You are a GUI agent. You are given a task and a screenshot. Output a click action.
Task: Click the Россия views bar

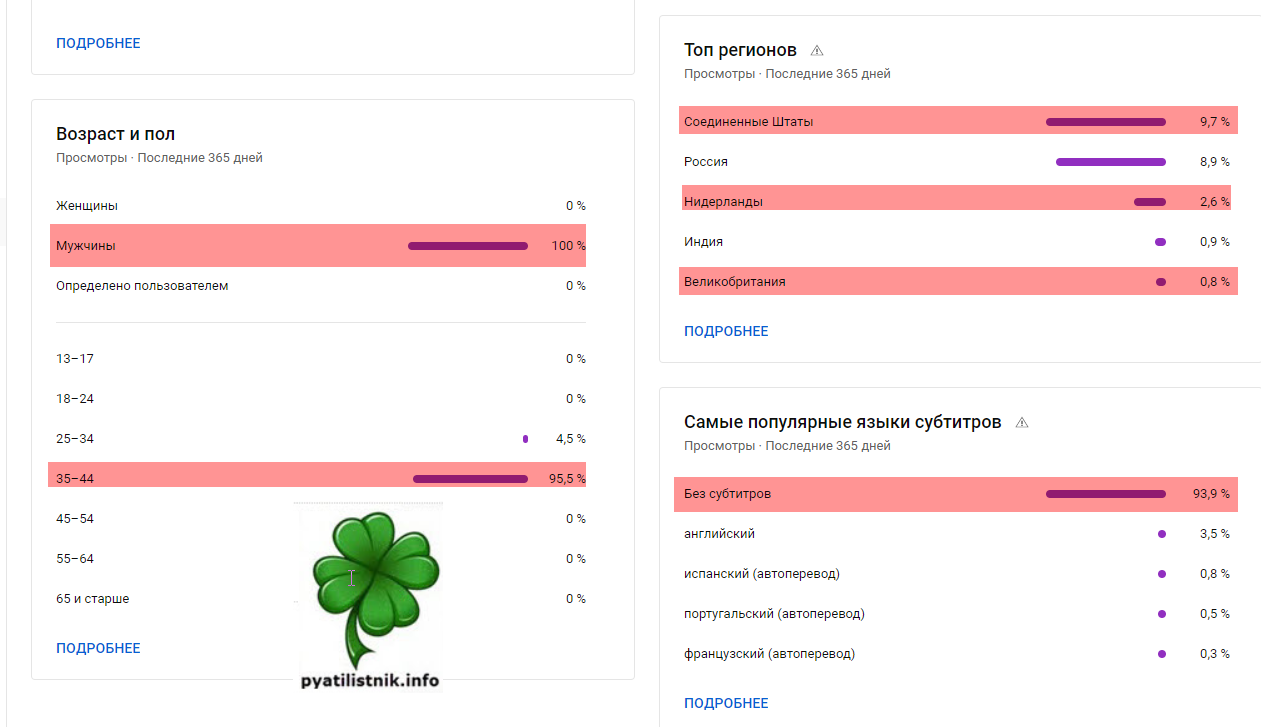(x=1110, y=162)
